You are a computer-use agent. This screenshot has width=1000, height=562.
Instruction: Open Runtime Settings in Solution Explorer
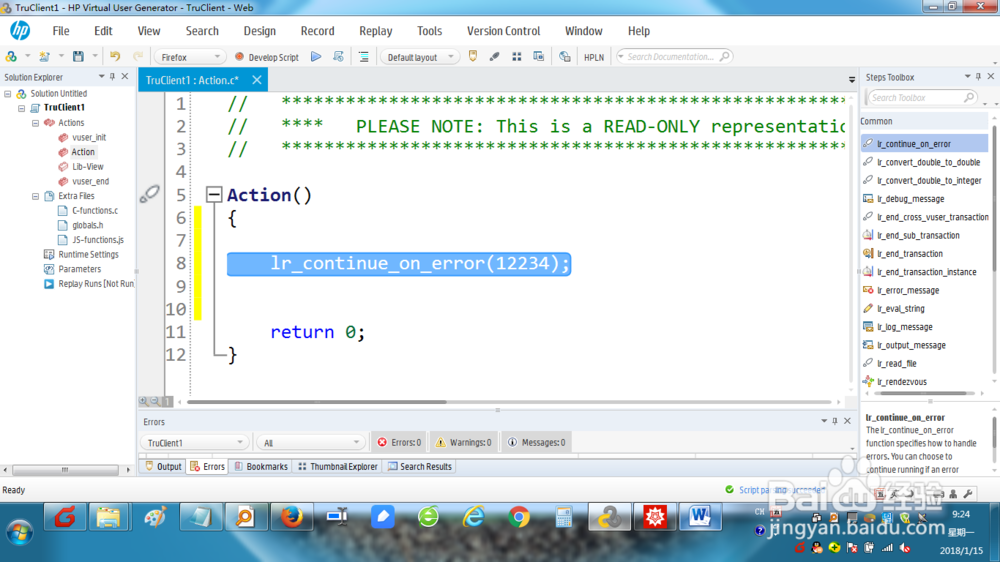[x=88, y=255]
